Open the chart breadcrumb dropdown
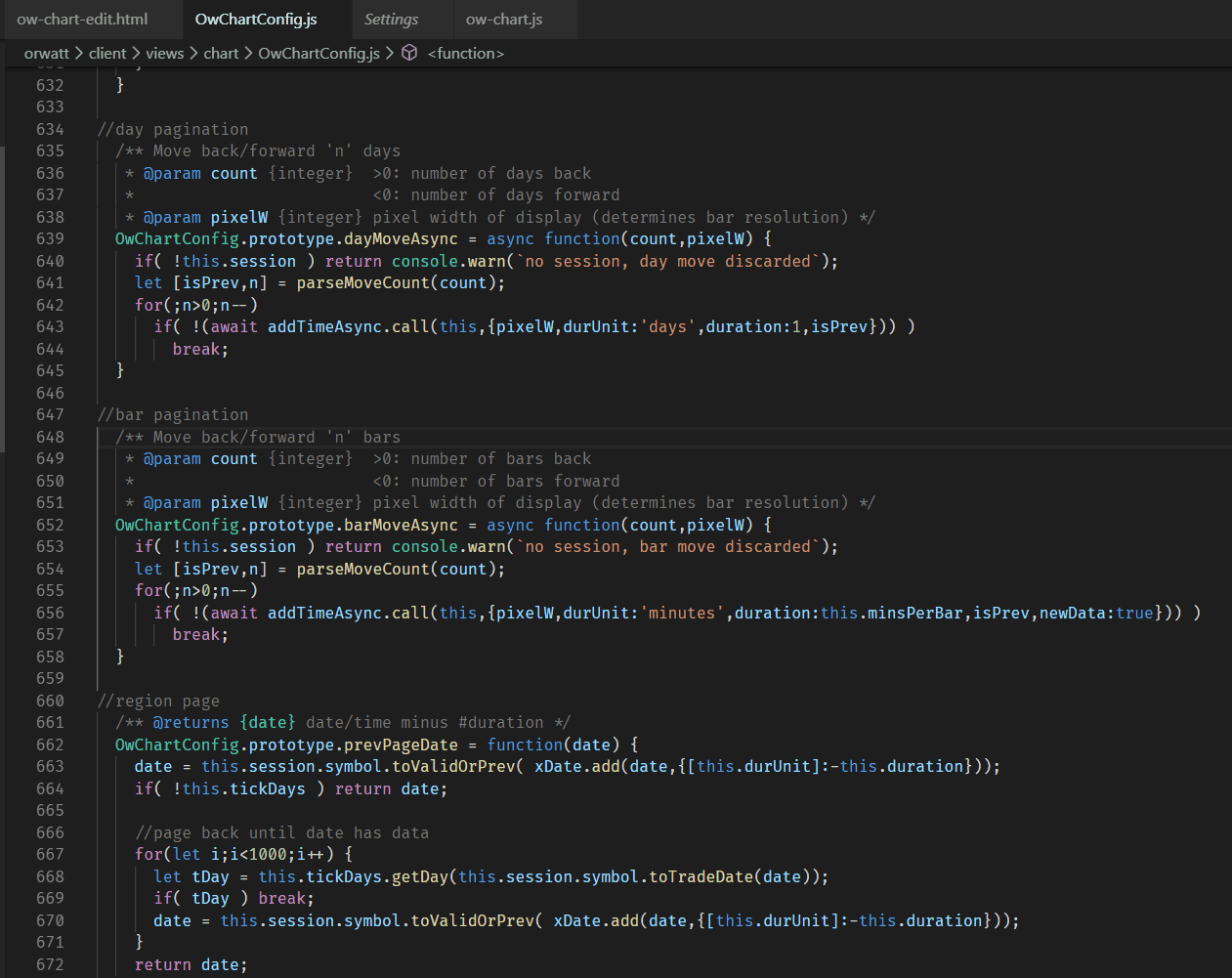The width and height of the screenshot is (1232, 978). (221, 54)
